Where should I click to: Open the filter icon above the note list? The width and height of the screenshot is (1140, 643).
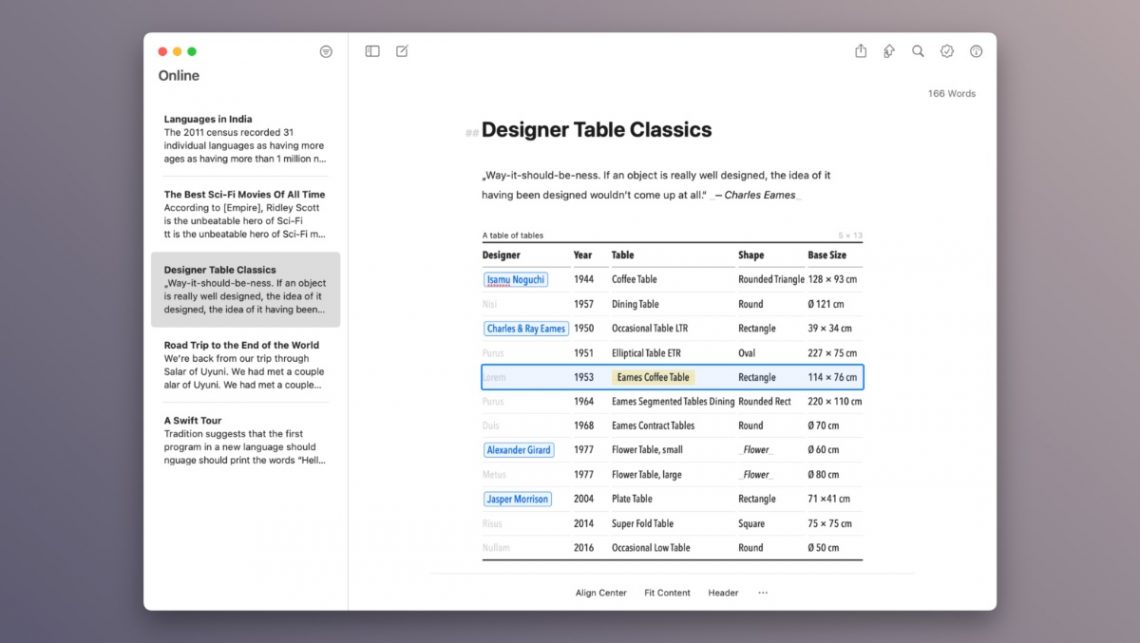(326, 51)
